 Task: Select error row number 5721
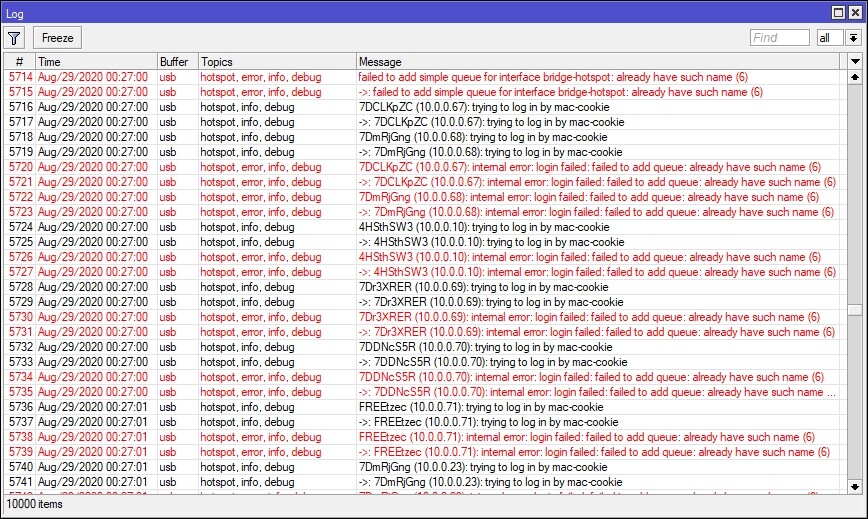pos(425,181)
